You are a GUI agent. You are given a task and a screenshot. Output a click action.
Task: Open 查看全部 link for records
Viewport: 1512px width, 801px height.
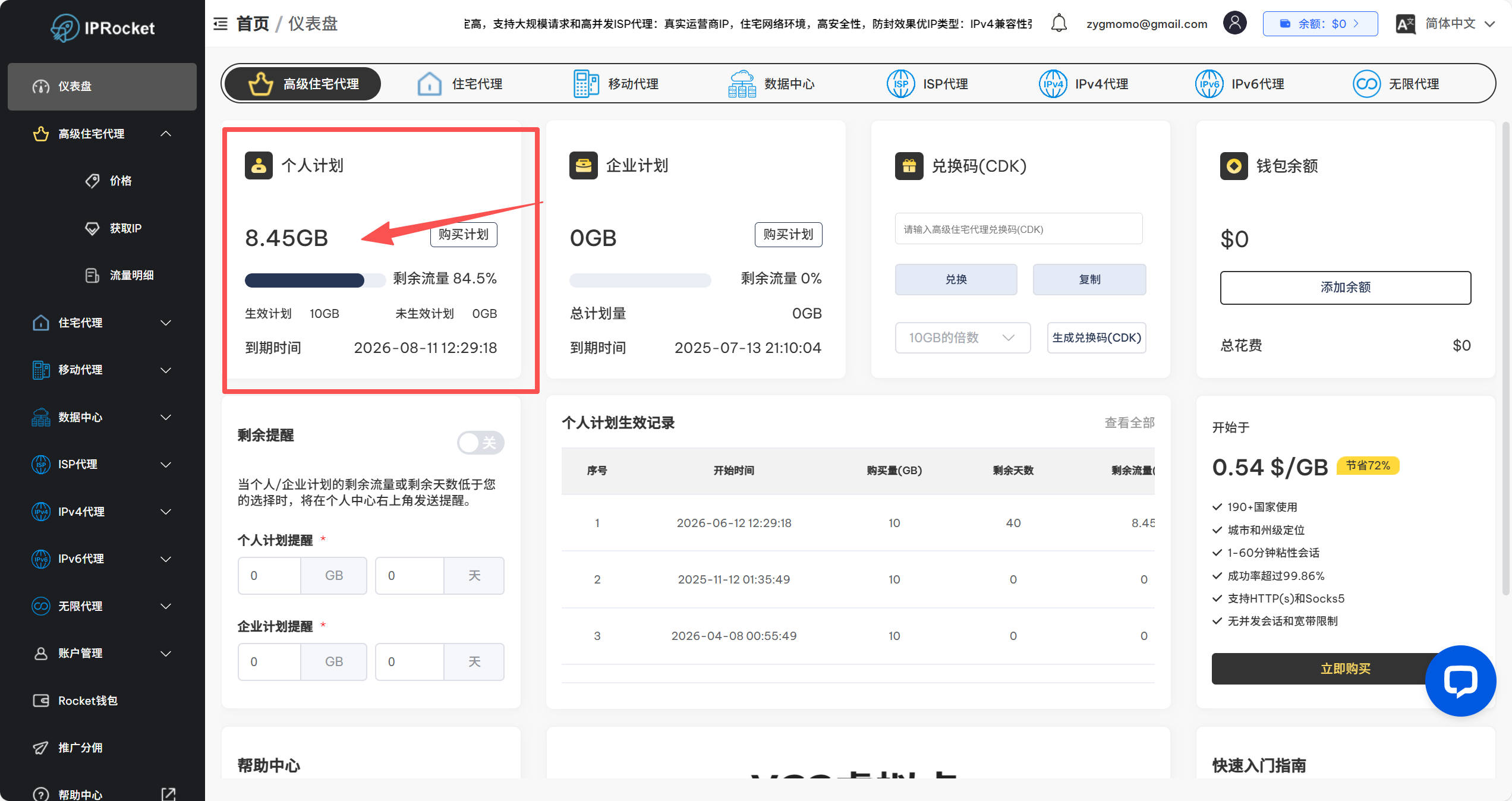coord(1129,422)
